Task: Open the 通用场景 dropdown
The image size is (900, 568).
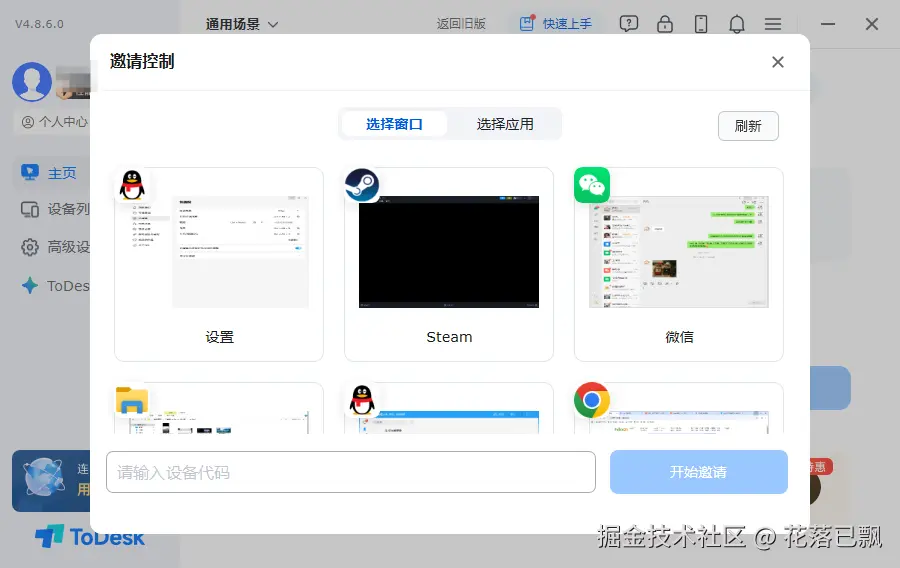Action: (242, 24)
